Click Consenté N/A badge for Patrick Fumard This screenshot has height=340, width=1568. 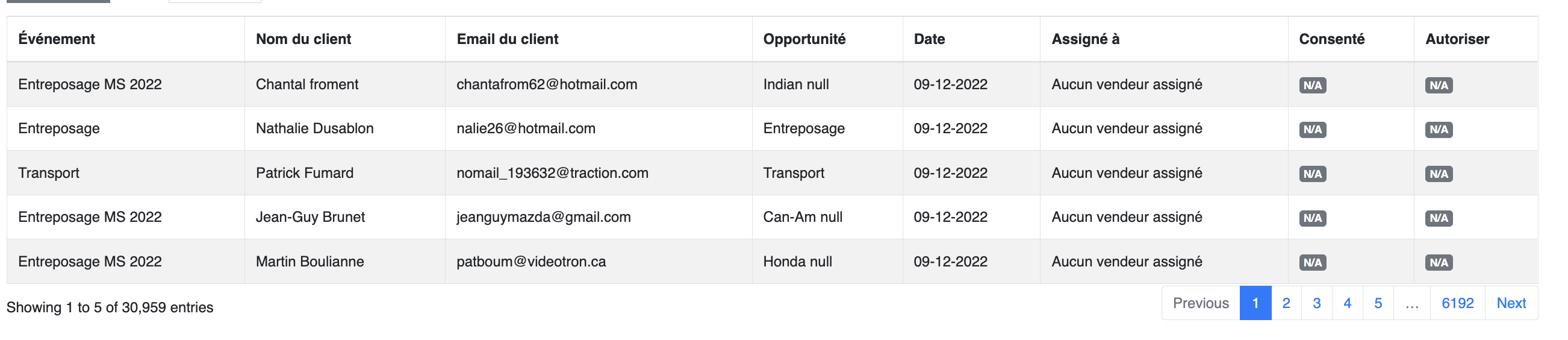point(1312,174)
